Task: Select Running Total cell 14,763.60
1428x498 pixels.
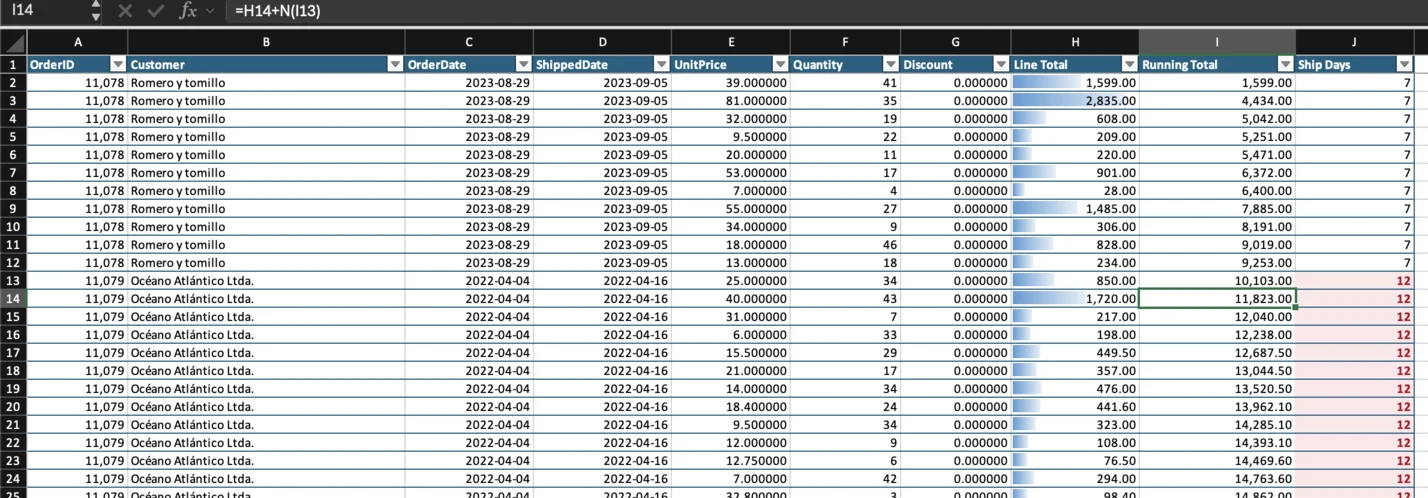Action: click(x=1217, y=479)
